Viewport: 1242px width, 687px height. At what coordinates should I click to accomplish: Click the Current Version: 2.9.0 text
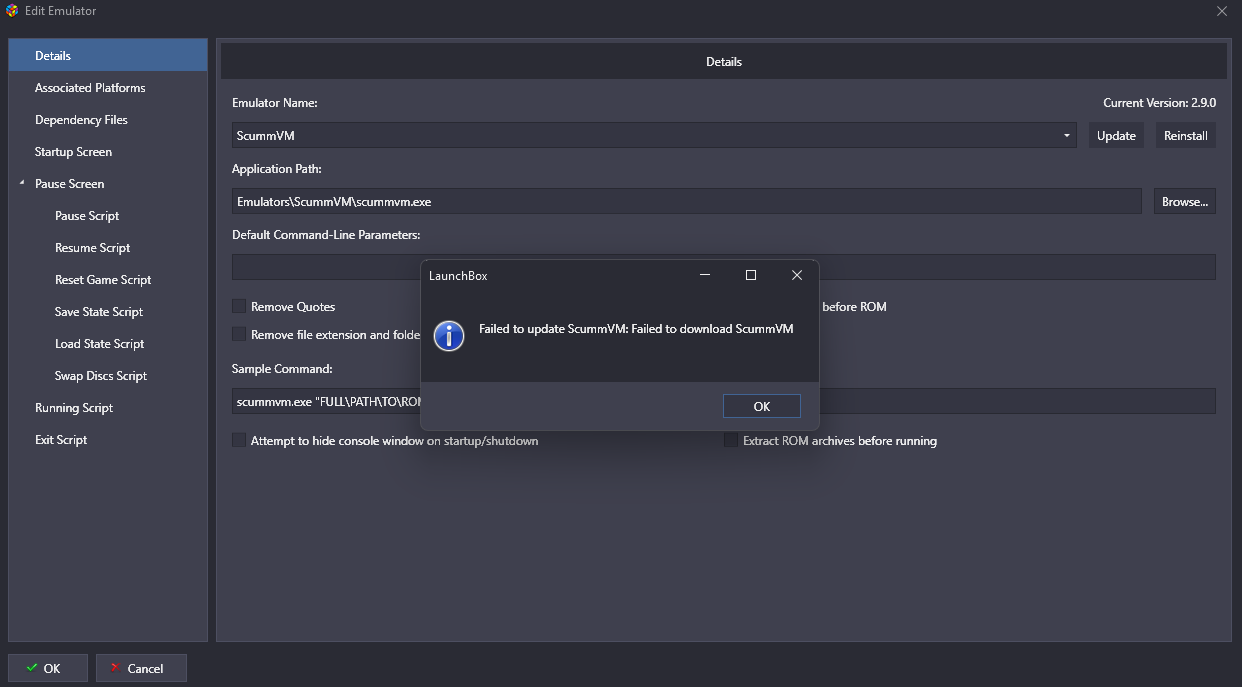pos(1159,103)
